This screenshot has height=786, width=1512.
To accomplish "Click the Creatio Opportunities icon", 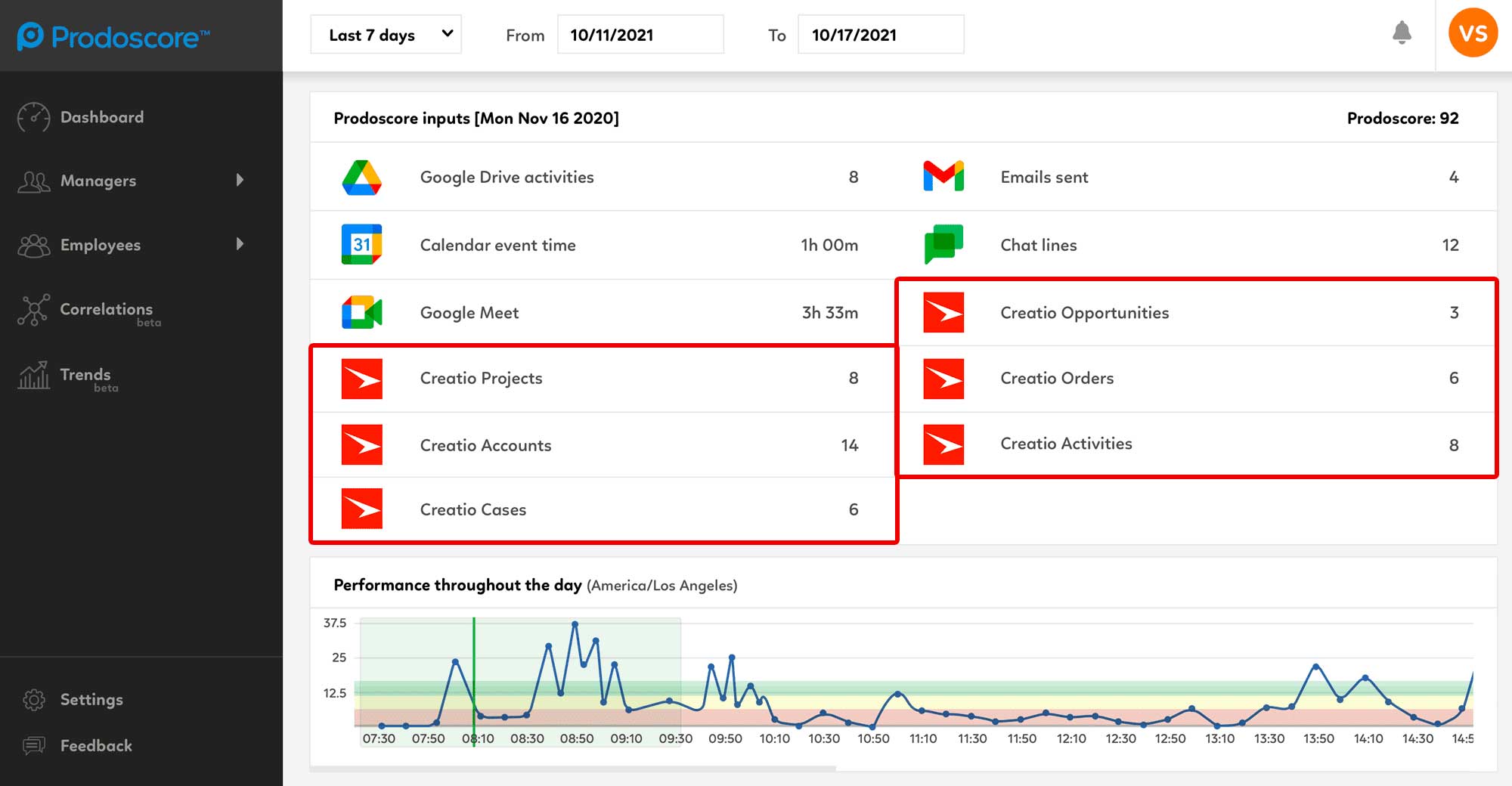I will coord(943,313).
